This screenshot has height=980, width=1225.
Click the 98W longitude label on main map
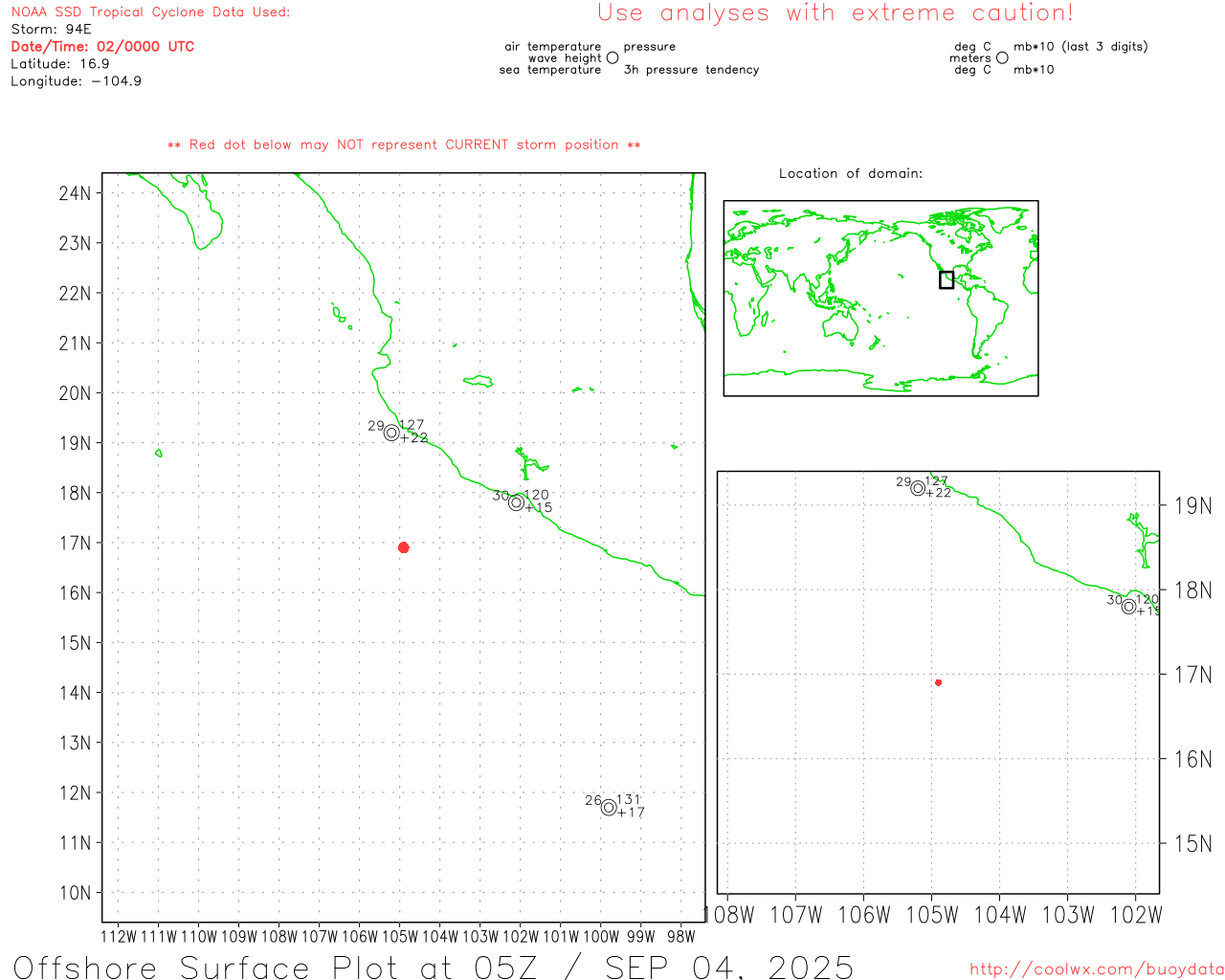click(681, 936)
